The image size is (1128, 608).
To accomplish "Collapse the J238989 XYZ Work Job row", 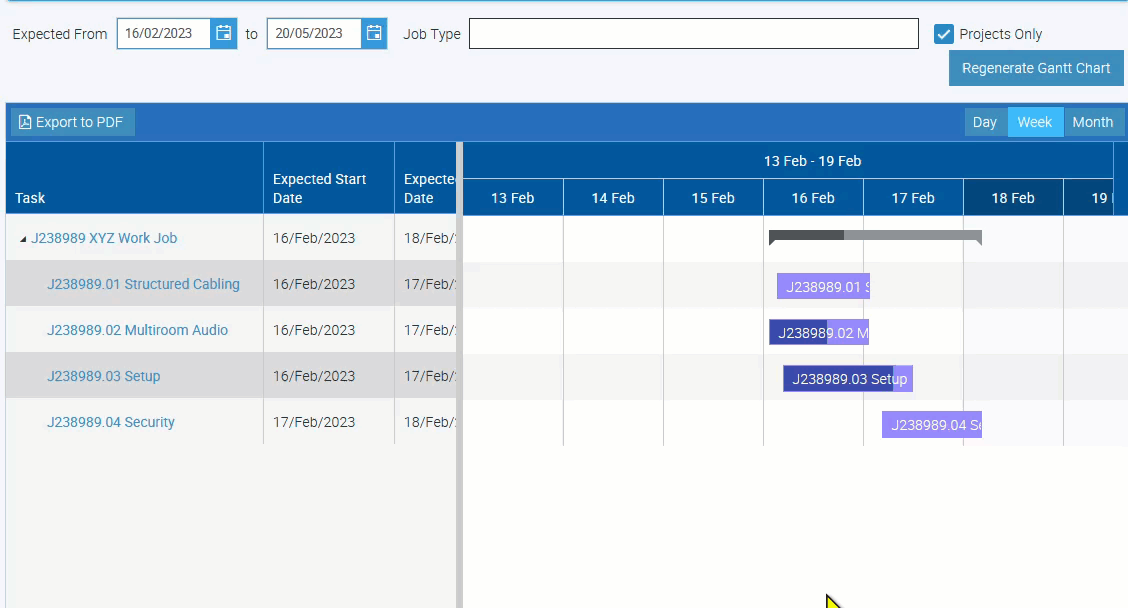I will 23,239.
